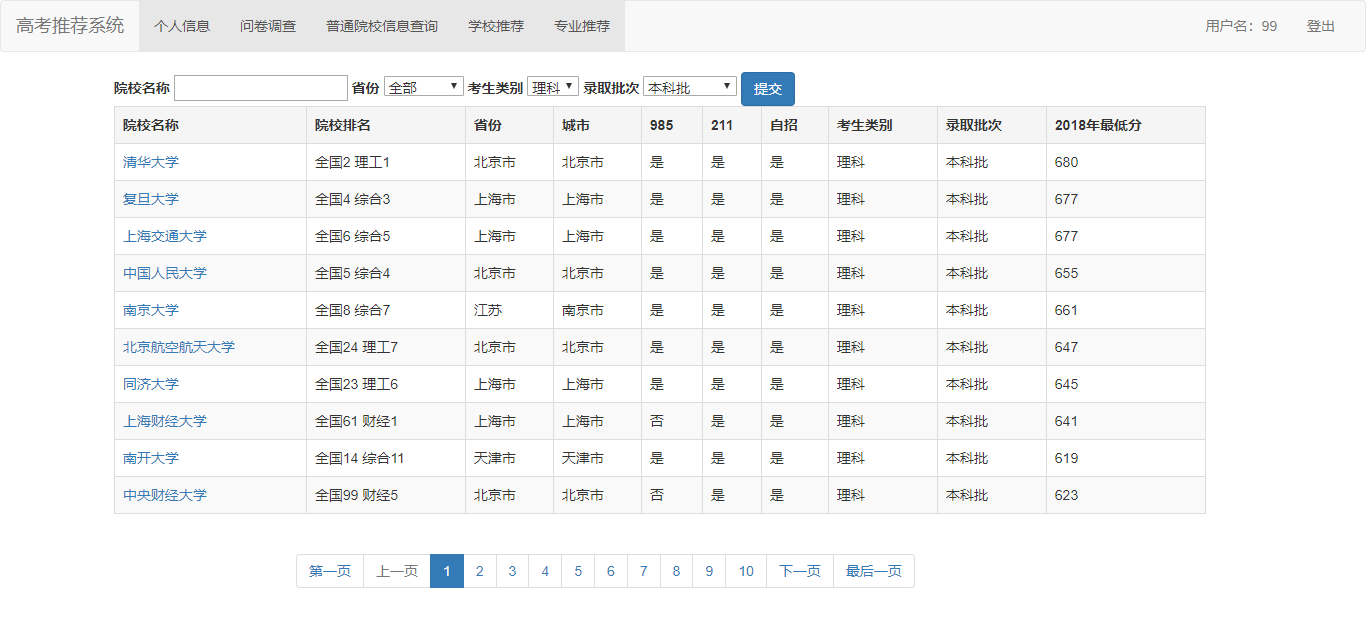Viewport: 1366px width, 624px height.
Task: Go to 第一页 first page
Action: click(x=330, y=571)
